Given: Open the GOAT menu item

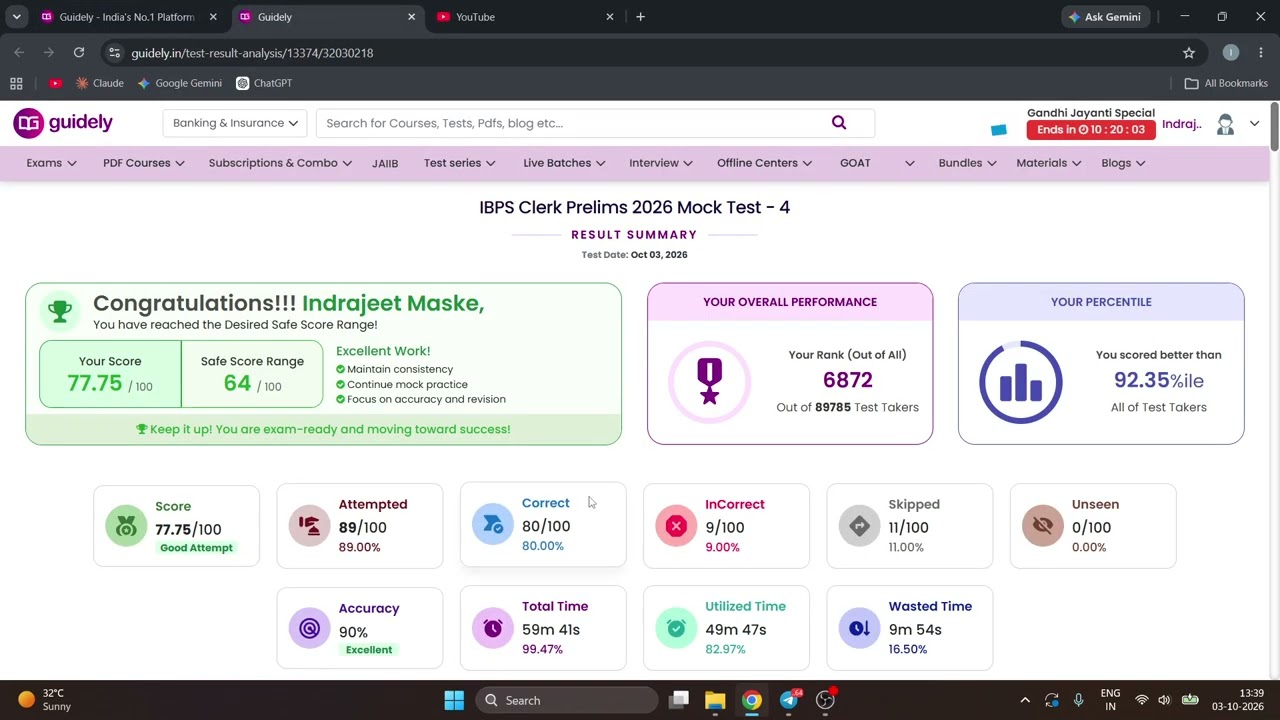Looking at the screenshot, I should [x=855, y=163].
